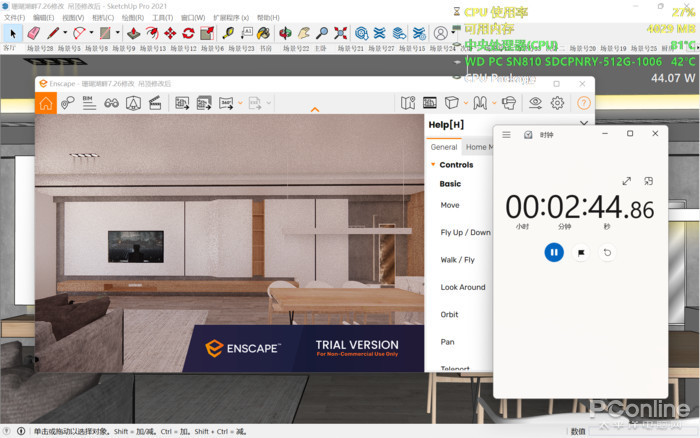Switch to the General help tab
The height and width of the screenshot is (438, 700).
(444, 147)
